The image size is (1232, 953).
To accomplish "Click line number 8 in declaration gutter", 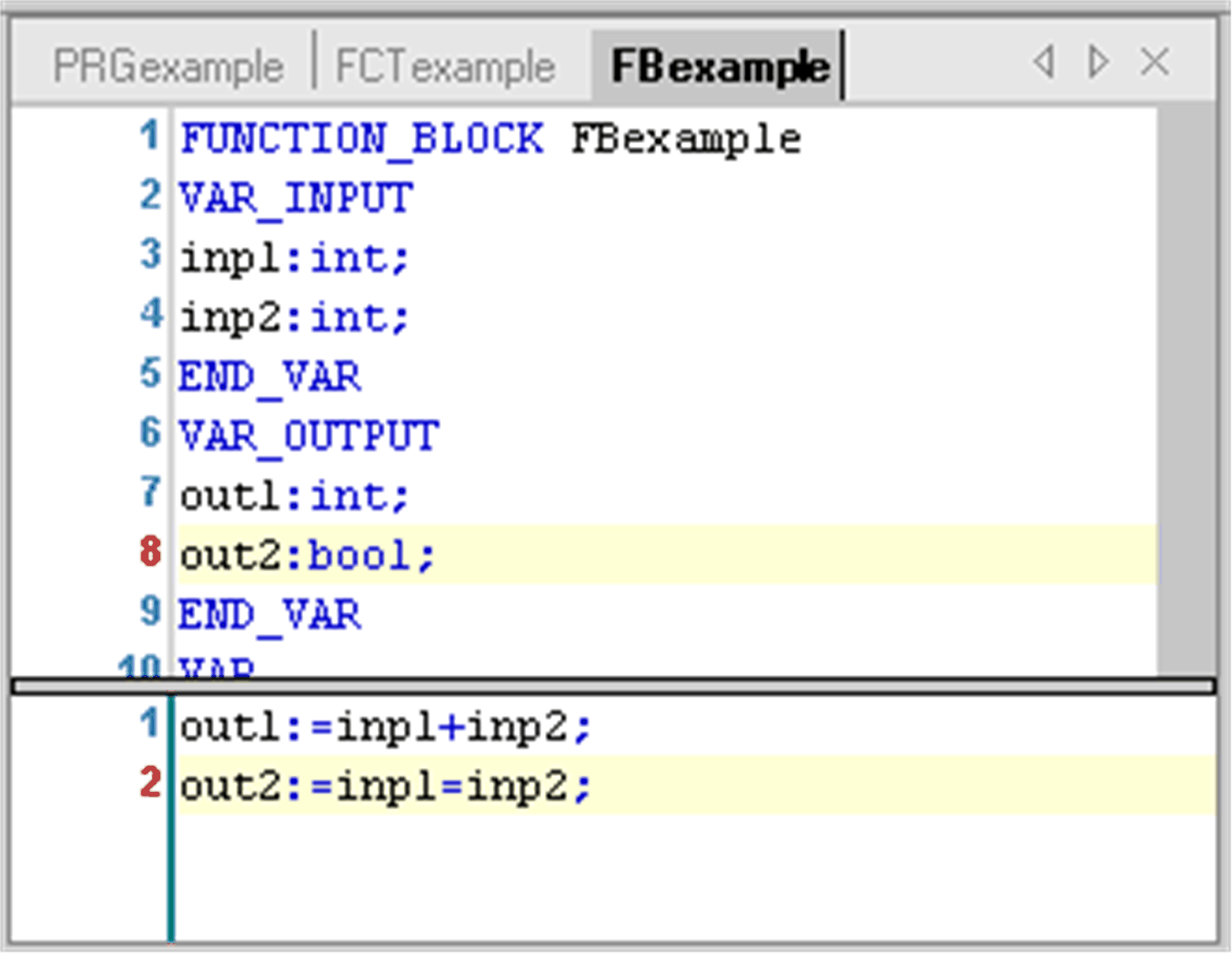I will [x=150, y=552].
